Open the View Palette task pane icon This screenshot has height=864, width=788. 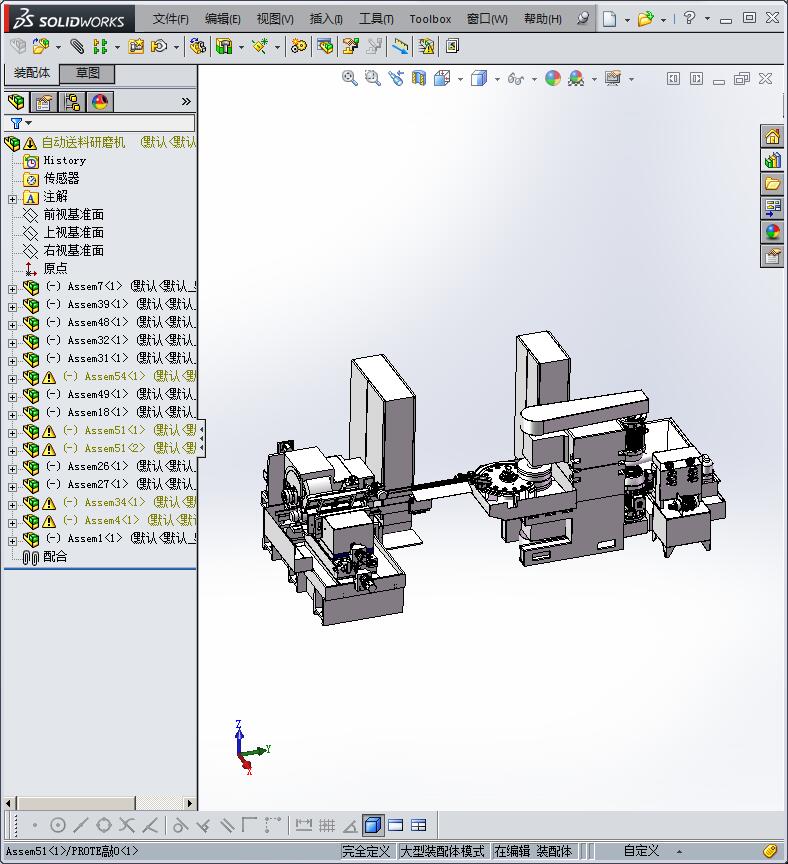772,208
